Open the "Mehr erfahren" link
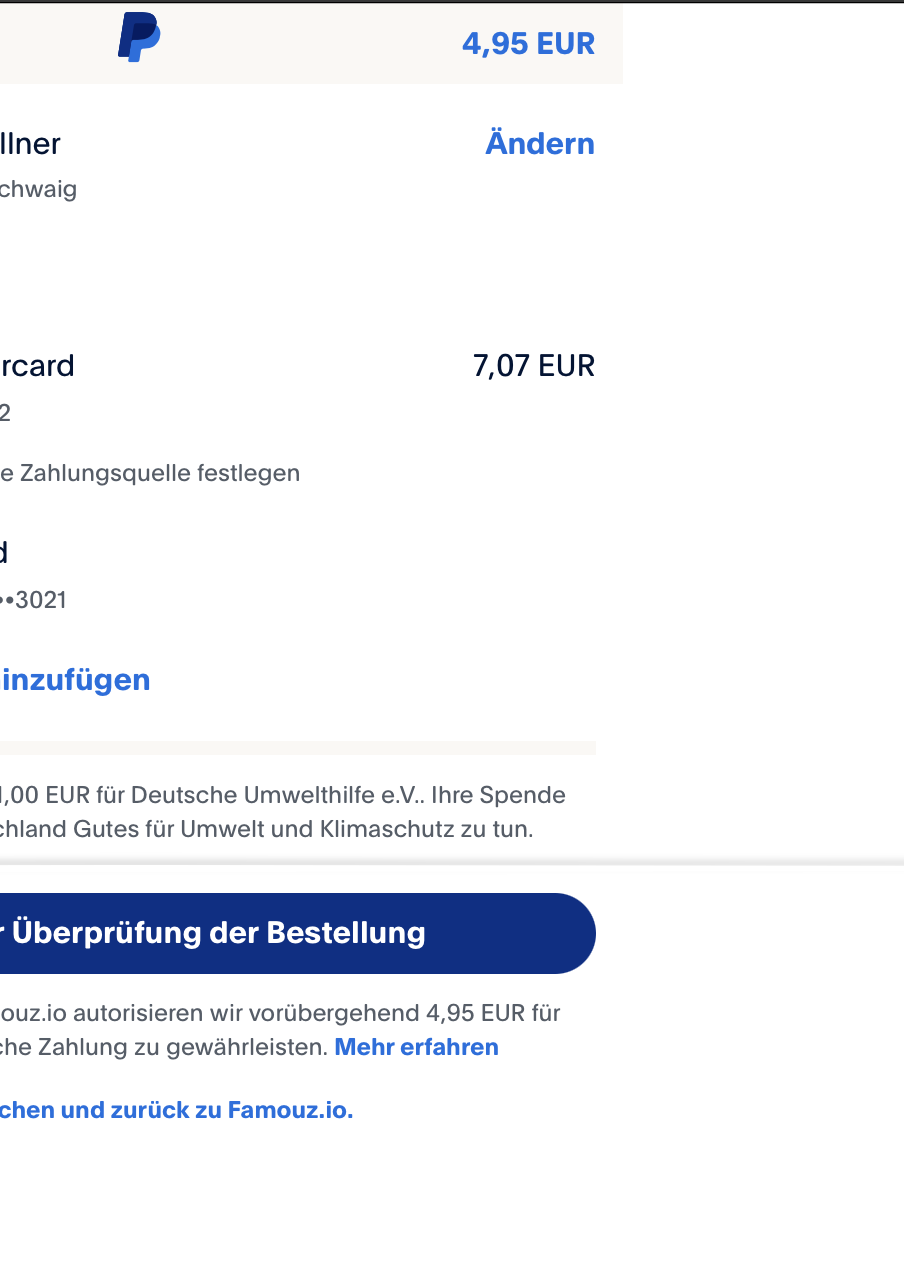This screenshot has width=904, height=1286. click(416, 1047)
